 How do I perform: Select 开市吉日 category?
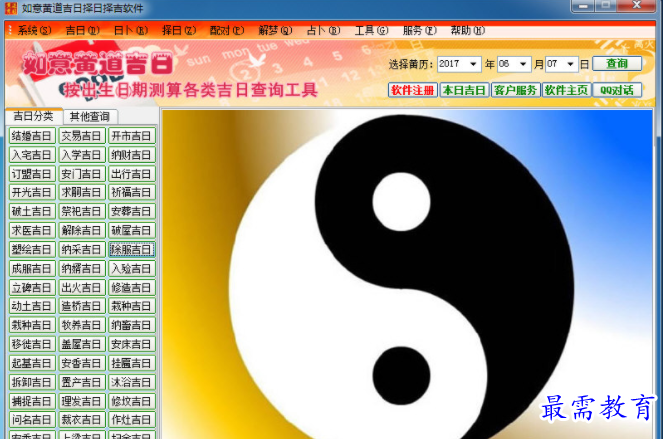click(132, 136)
